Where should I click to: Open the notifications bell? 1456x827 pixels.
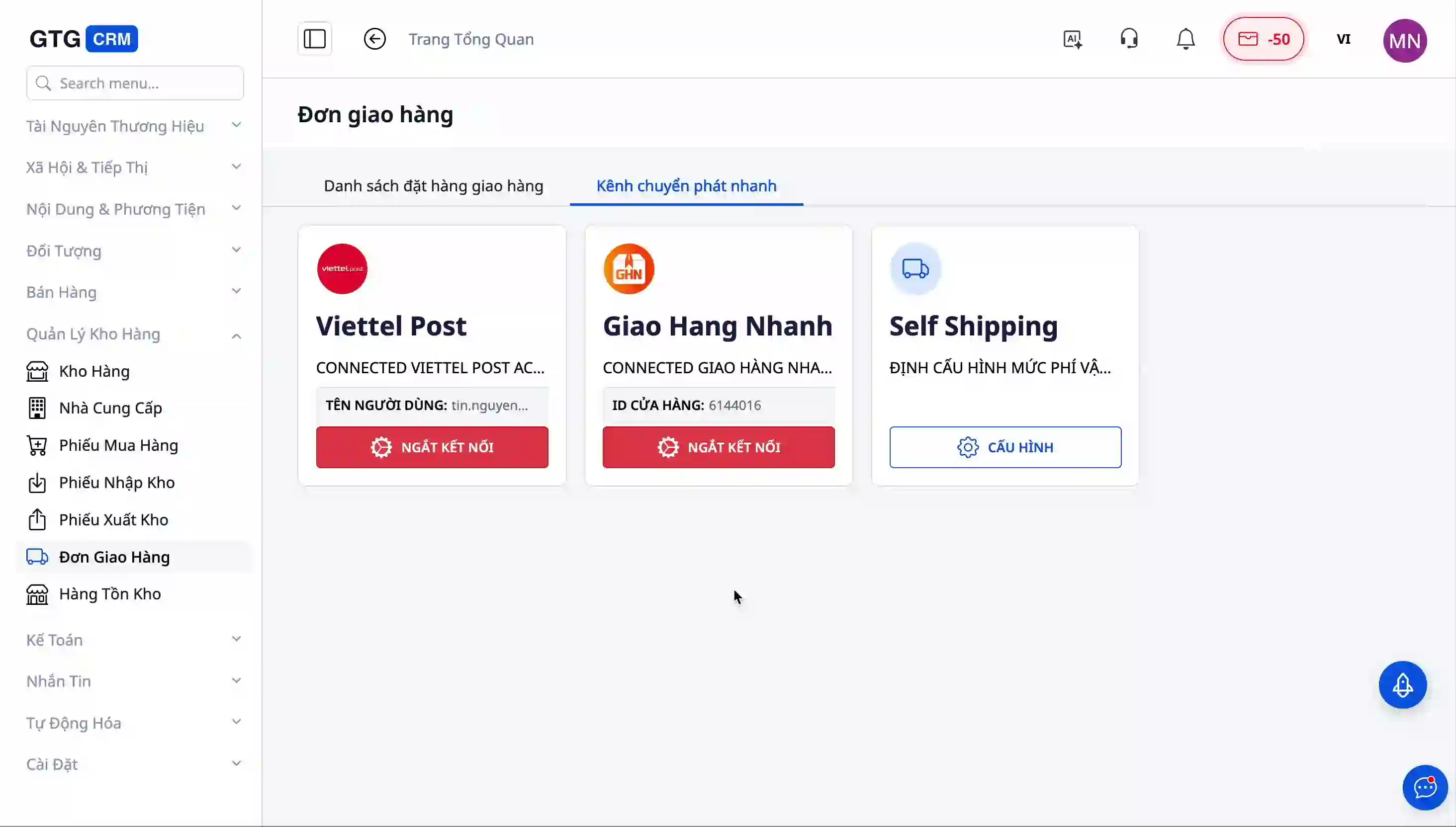(x=1185, y=39)
